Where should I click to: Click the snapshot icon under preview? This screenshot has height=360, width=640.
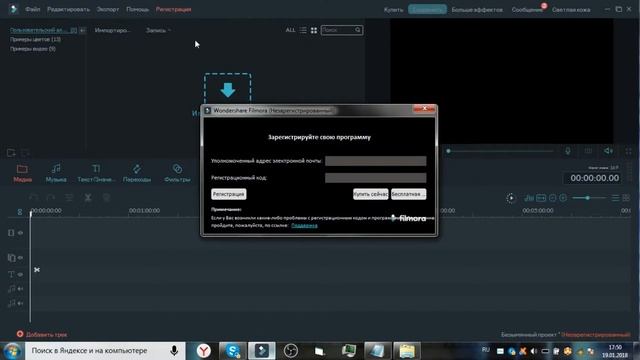tap(588, 151)
